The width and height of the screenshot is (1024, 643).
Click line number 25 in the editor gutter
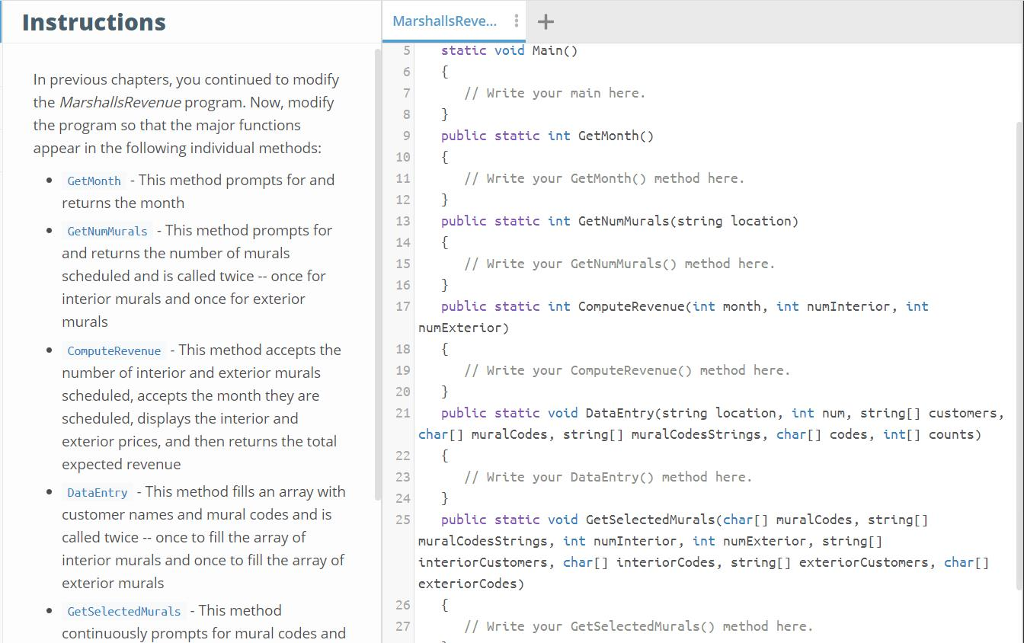click(x=402, y=519)
